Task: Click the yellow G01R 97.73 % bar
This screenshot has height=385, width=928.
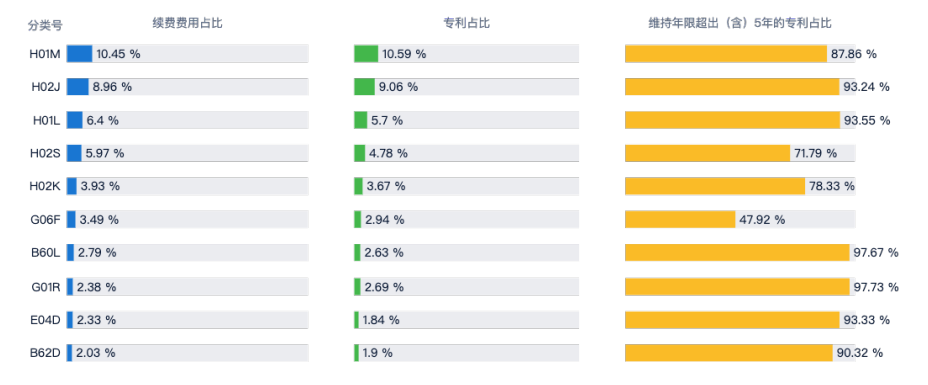Action: pos(737,286)
